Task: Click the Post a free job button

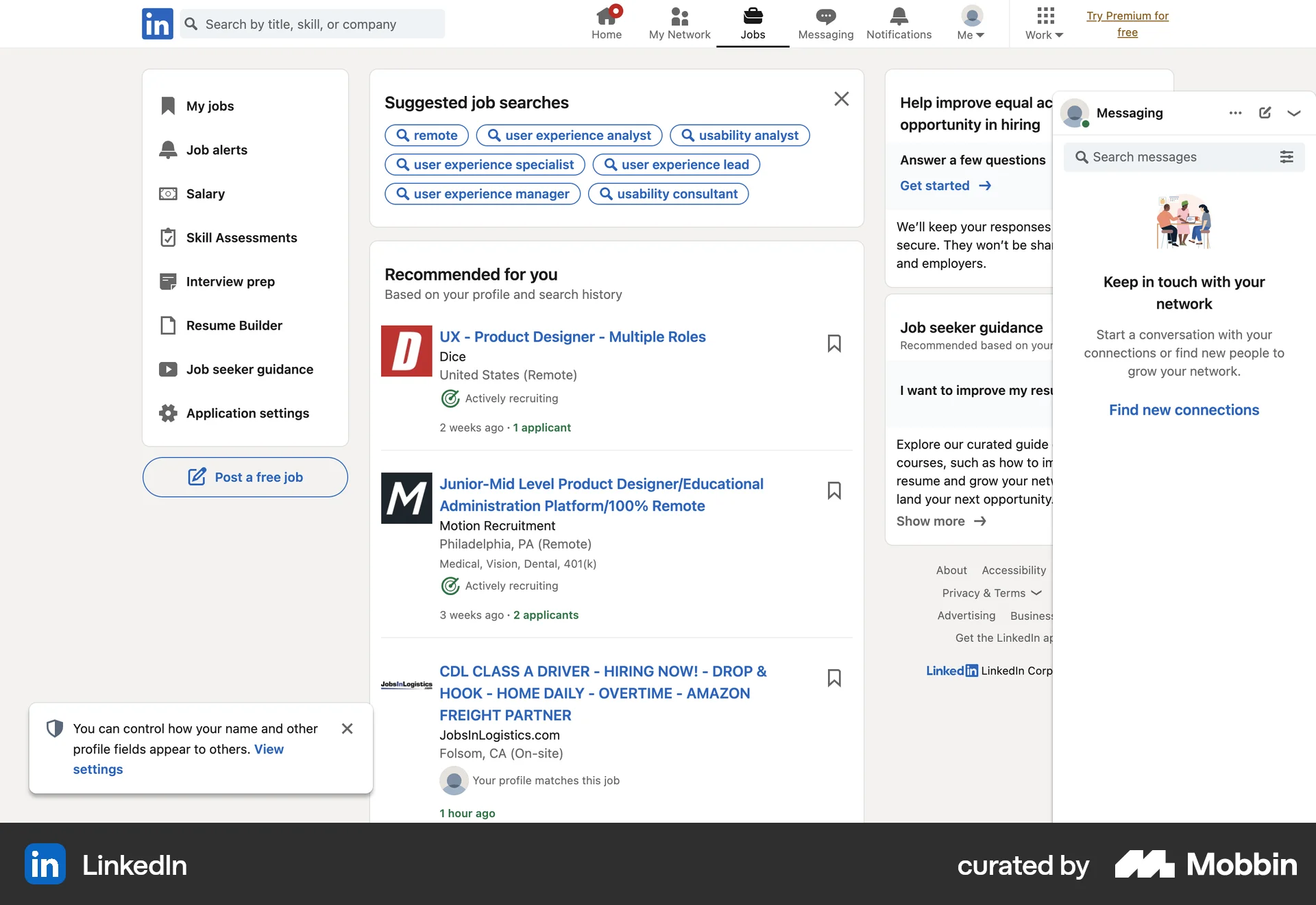Action: 245,476
